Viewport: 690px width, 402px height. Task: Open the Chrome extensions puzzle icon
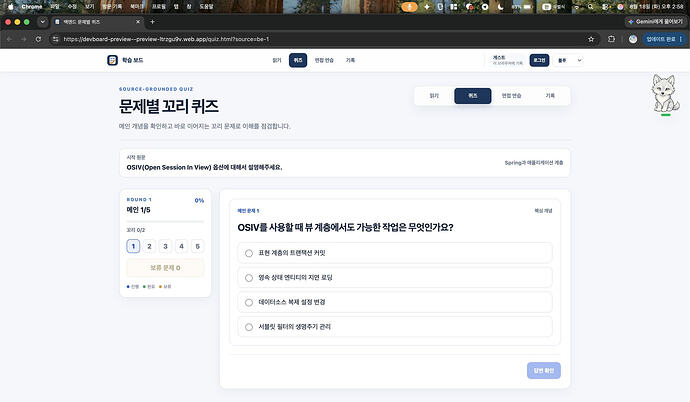[611, 39]
